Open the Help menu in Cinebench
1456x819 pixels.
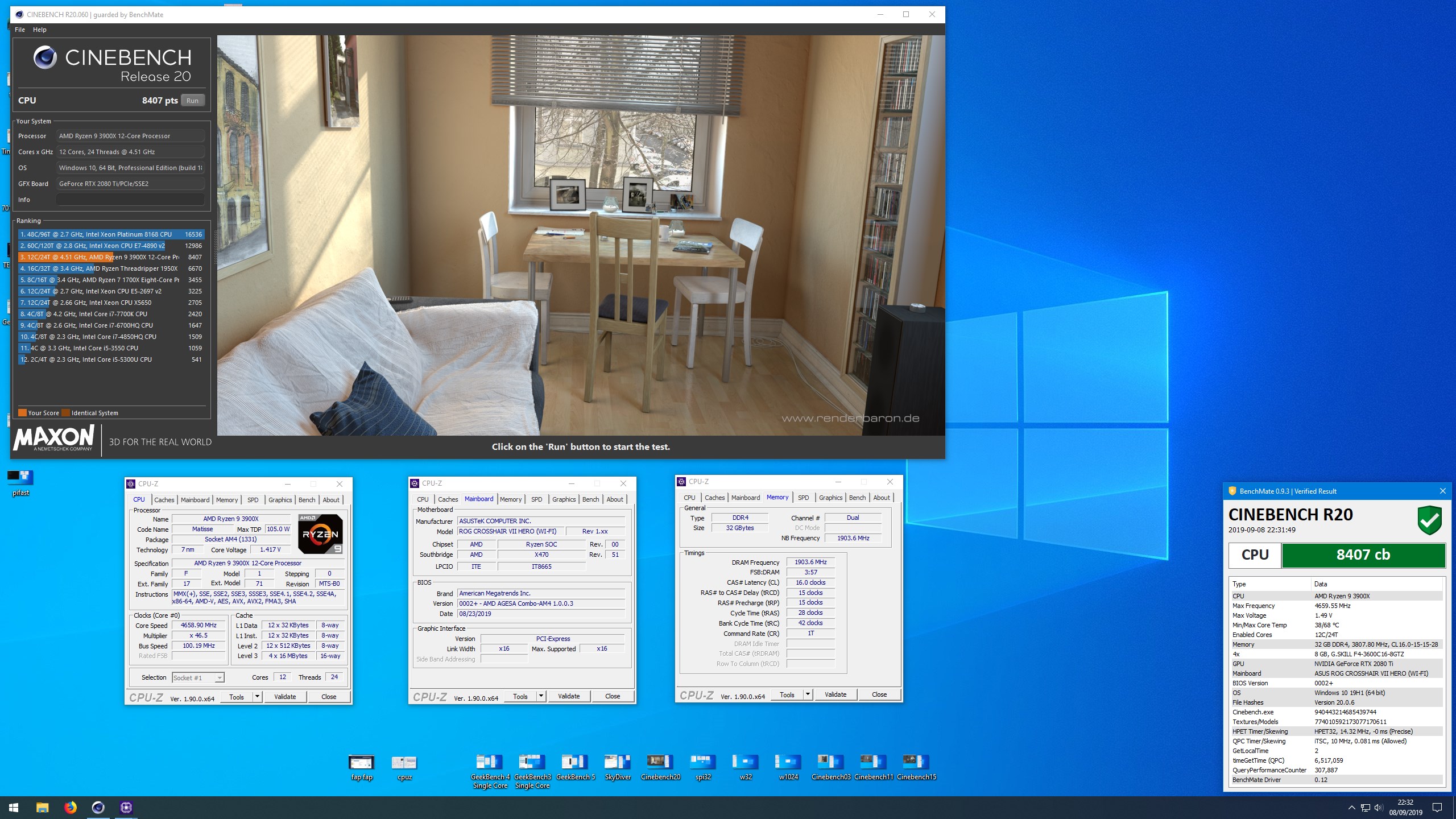(40, 30)
